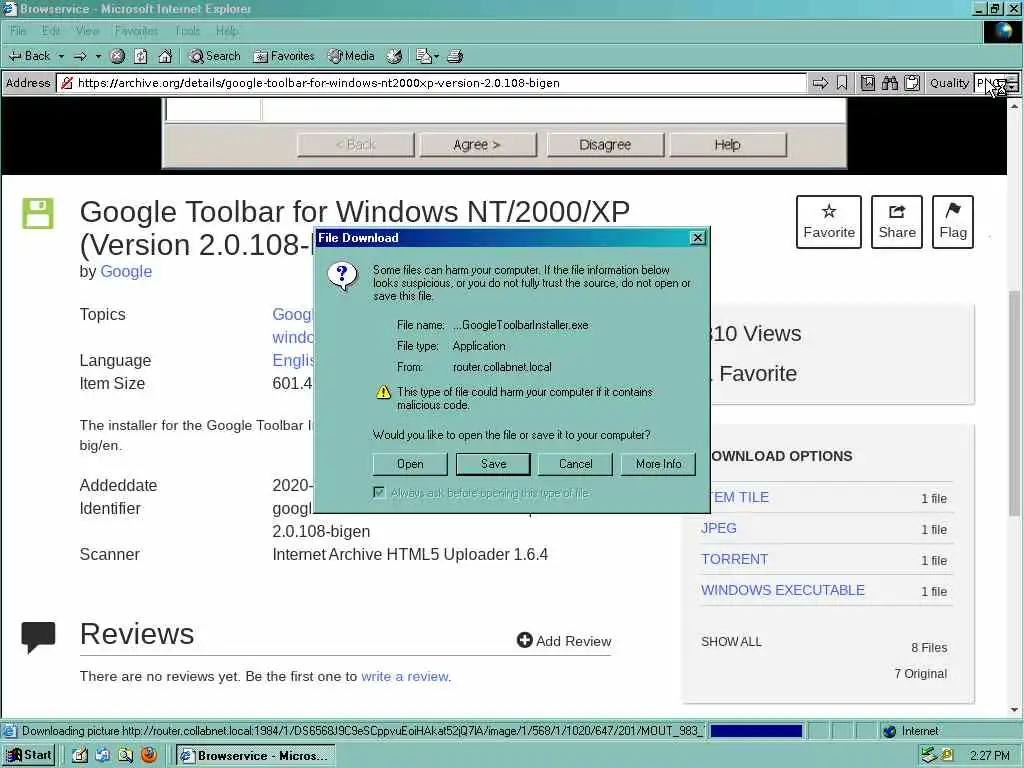
Task: Click the Forward arrow in the toolbar
Action: pos(80,56)
